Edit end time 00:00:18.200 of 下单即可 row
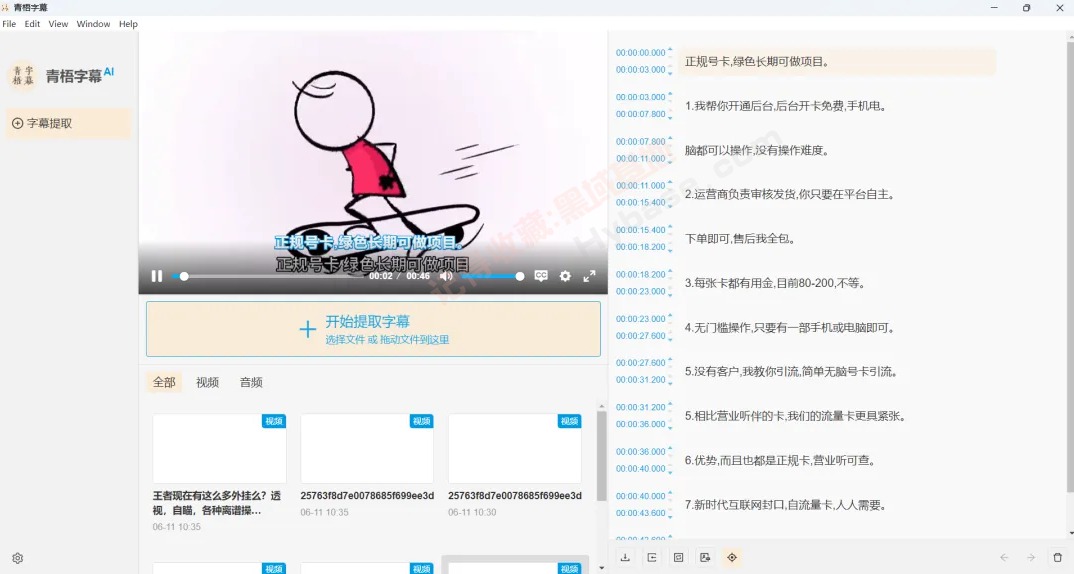This screenshot has height=574, width=1074. pos(640,247)
